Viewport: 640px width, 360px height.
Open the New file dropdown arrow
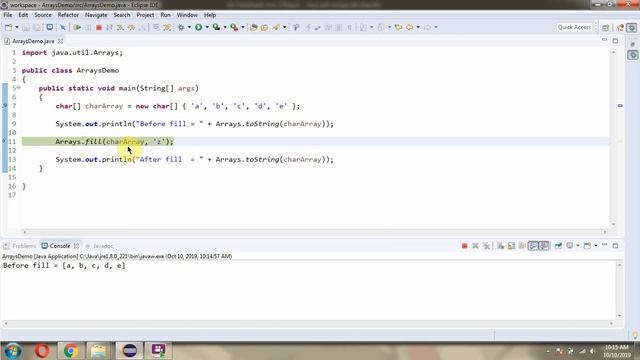17,27
